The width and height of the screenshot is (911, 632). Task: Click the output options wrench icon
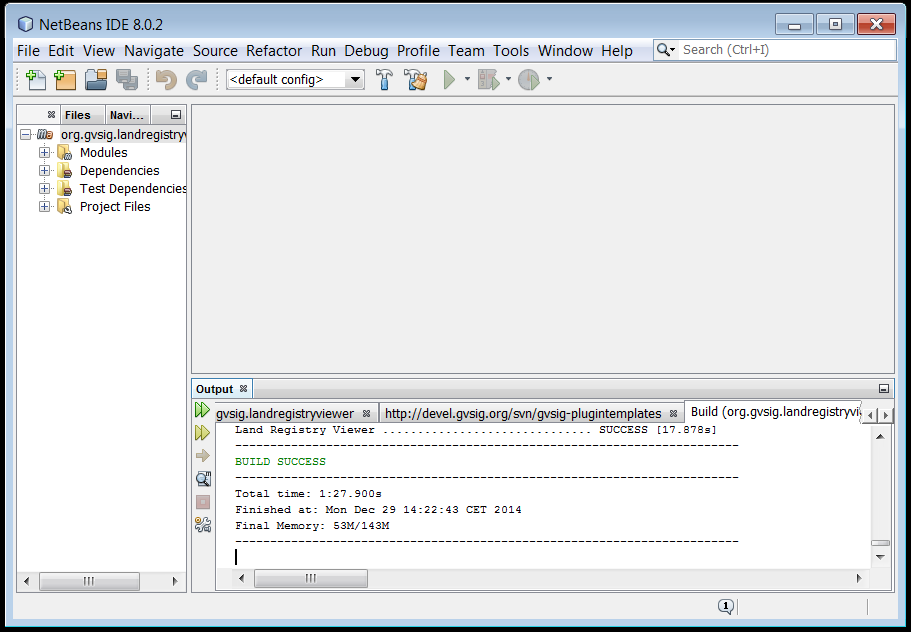pos(203,524)
